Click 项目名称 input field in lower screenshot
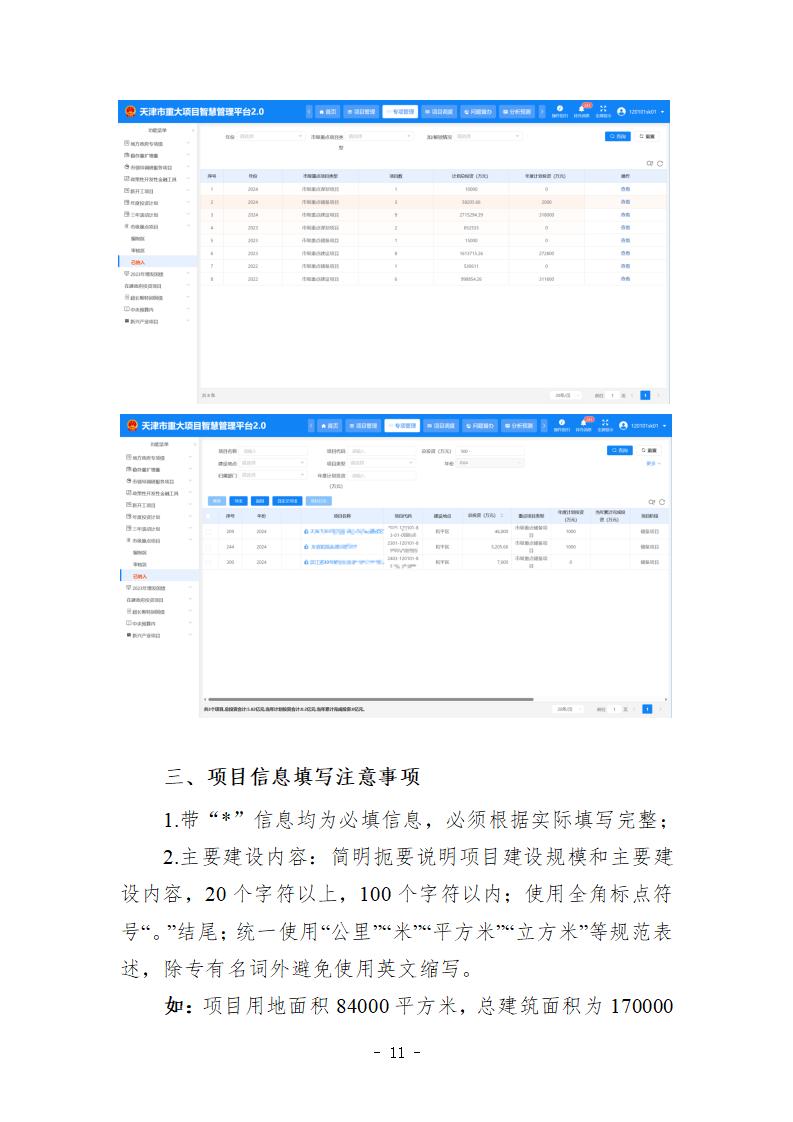 (x=273, y=452)
